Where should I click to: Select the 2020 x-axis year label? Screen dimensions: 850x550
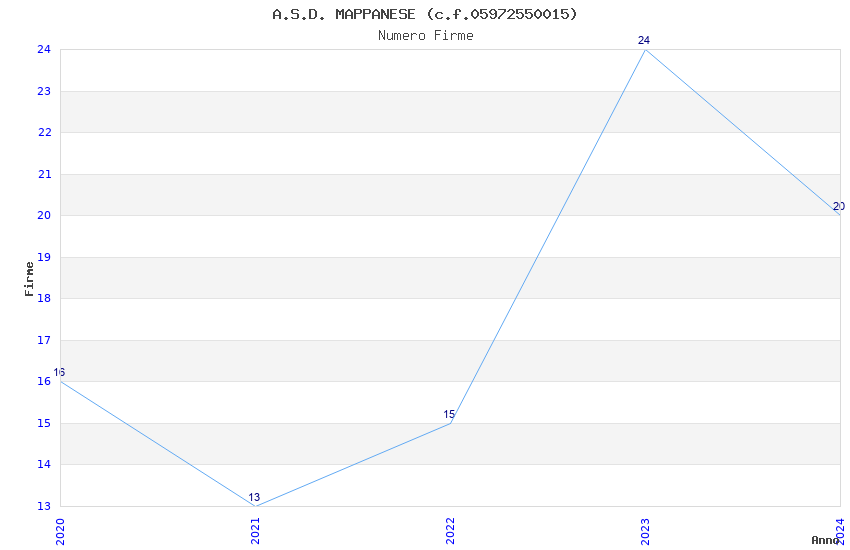click(x=60, y=532)
